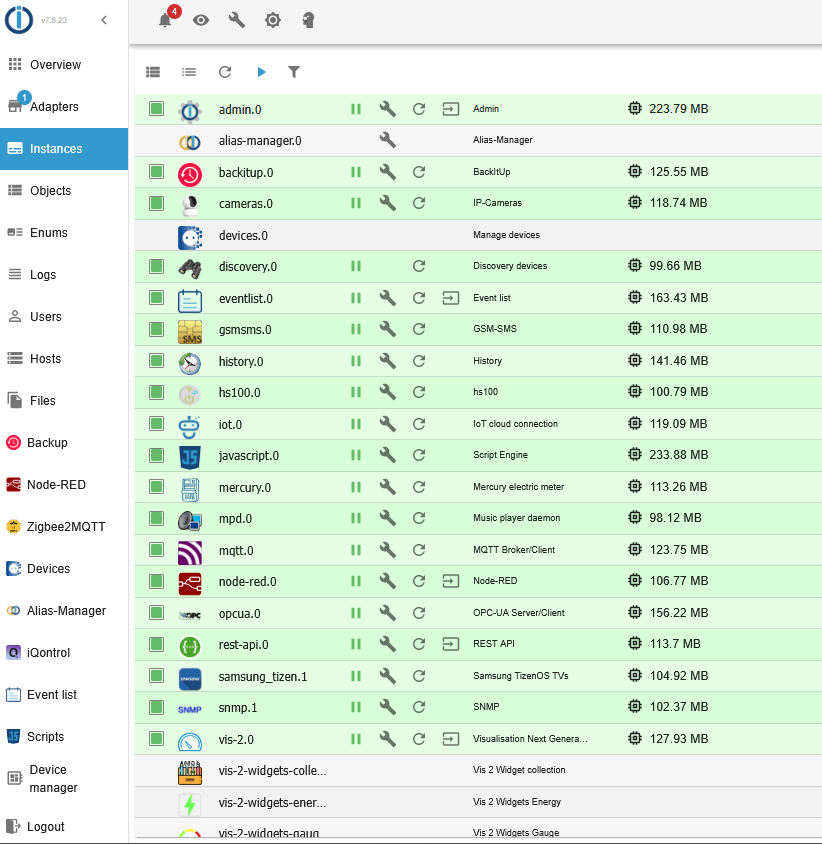This screenshot has width=822, height=844.
Task: Open the Scripts sidebar entry
Action: pos(64,736)
